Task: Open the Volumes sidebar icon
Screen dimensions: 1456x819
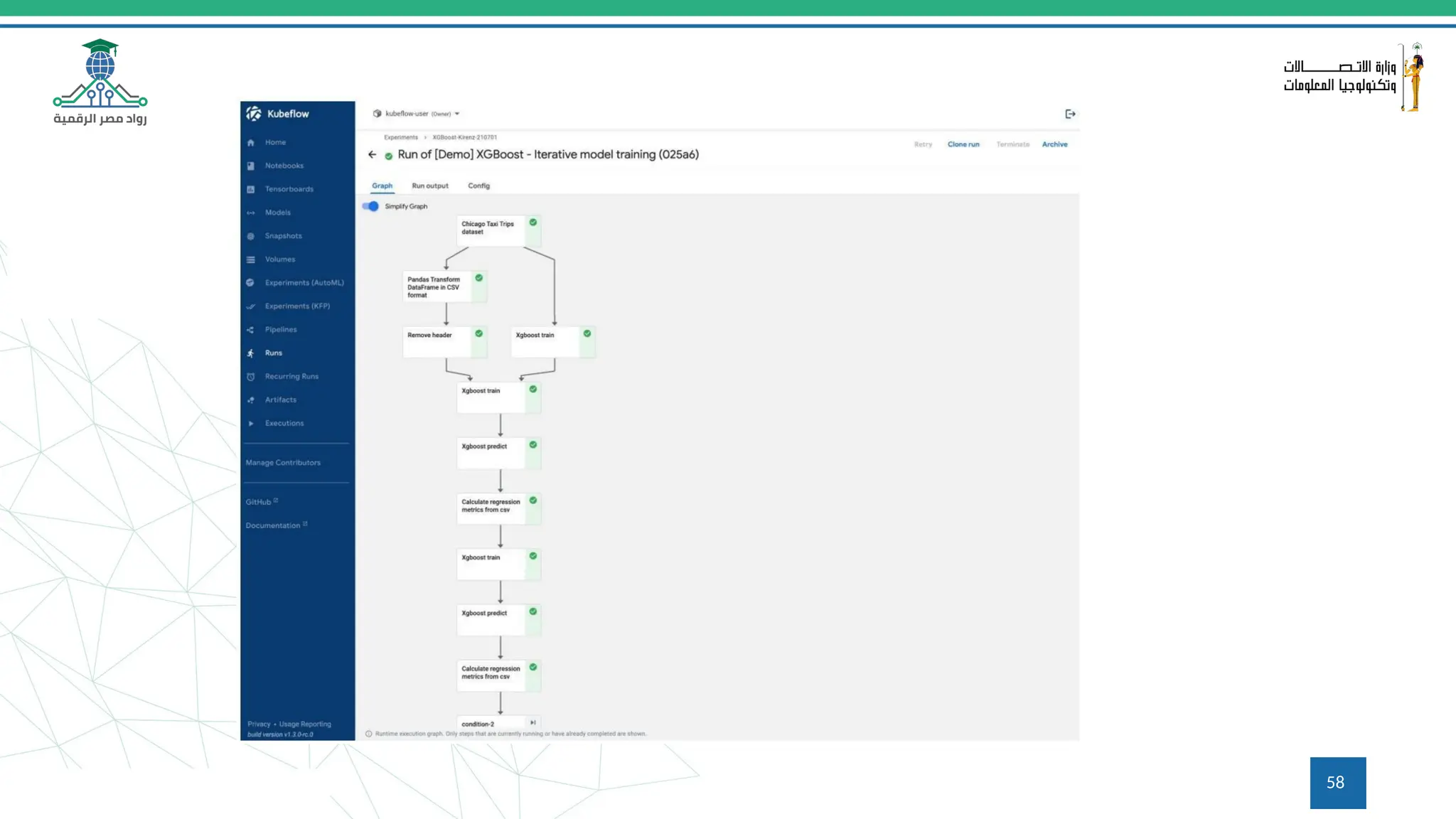Action: [251, 259]
